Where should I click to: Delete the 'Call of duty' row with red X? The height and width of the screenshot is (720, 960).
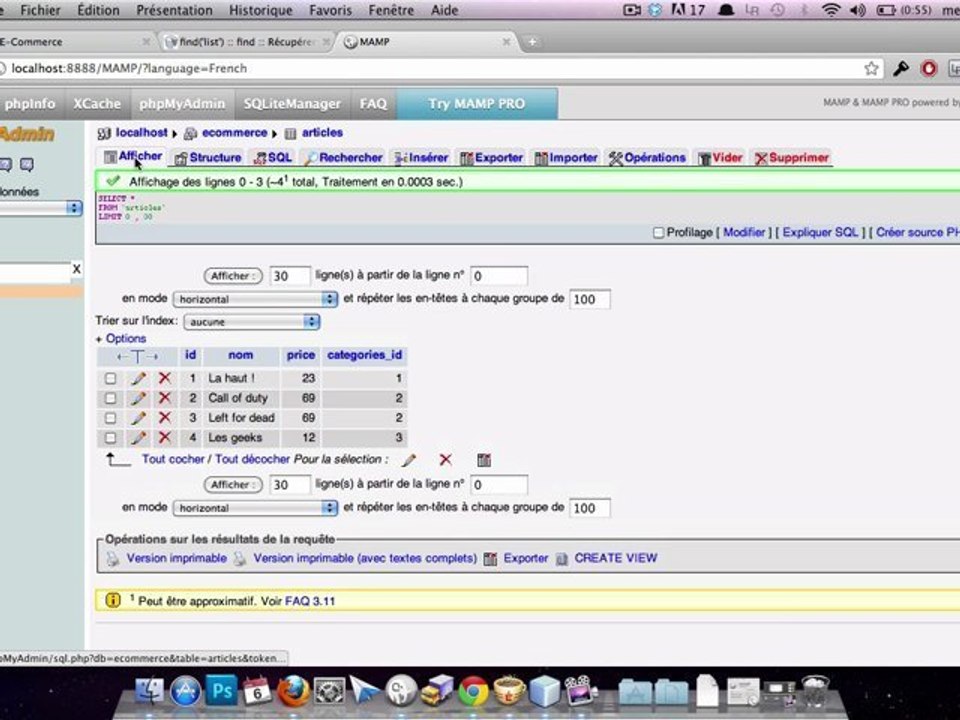point(164,398)
